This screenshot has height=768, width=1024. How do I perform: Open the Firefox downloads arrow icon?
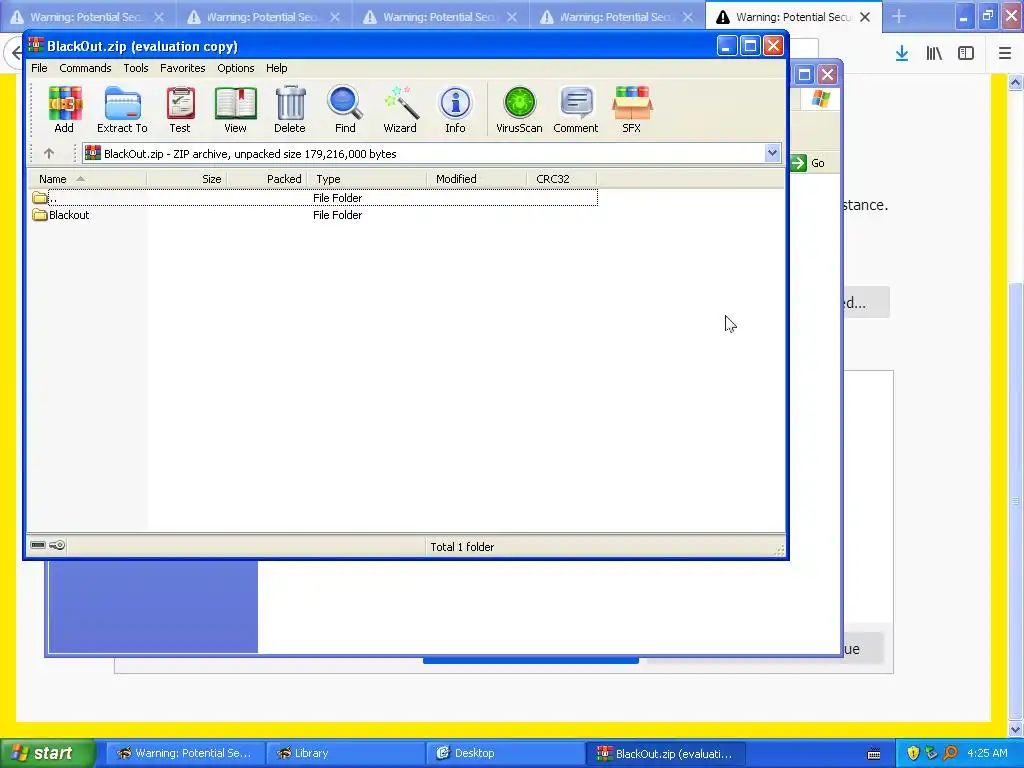tap(902, 54)
